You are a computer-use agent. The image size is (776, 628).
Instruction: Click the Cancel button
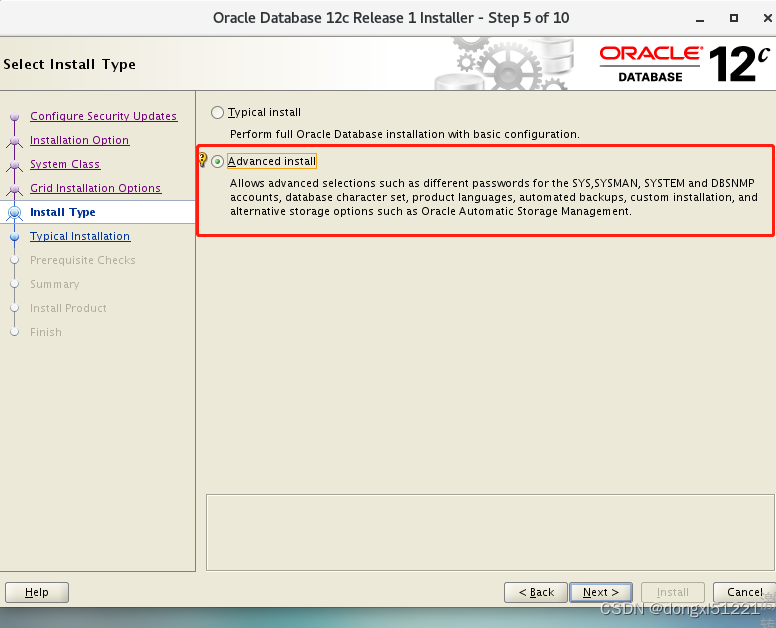[x=744, y=592]
